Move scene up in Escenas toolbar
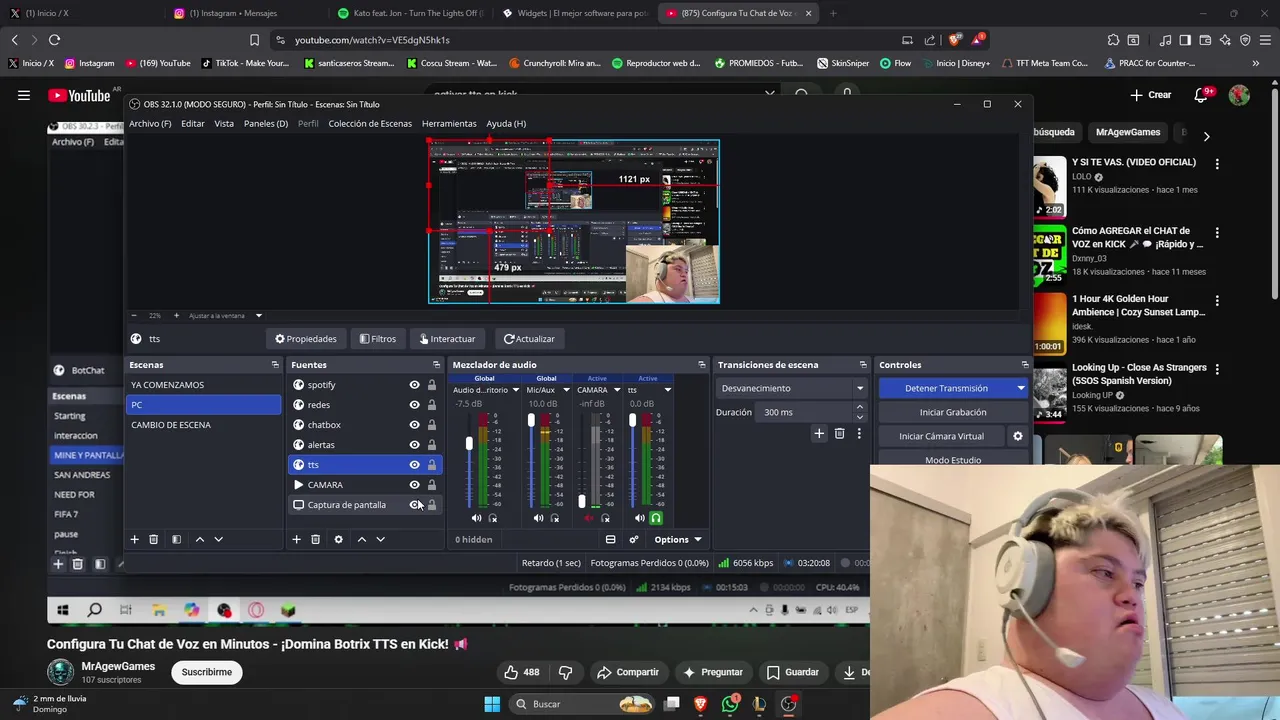The width and height of the screenshot is (1280, 720). [199, 539]
